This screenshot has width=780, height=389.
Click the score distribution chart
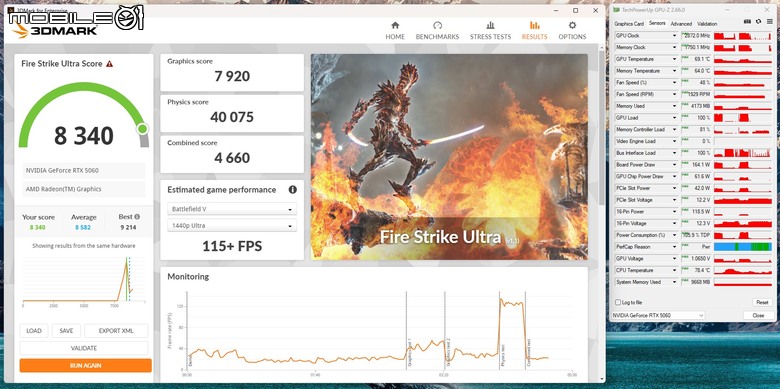click(84, 281)
